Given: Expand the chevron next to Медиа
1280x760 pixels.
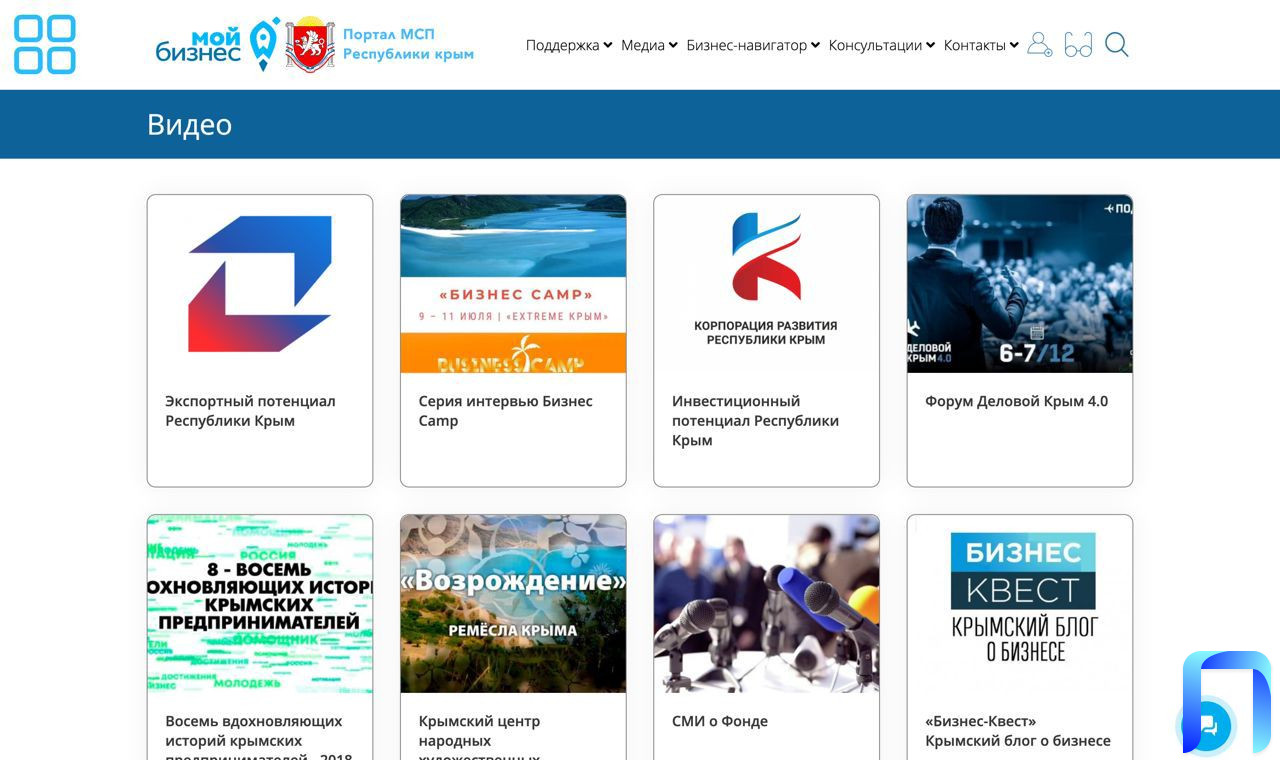Looking at the screenshot, I should pos(673,45).
